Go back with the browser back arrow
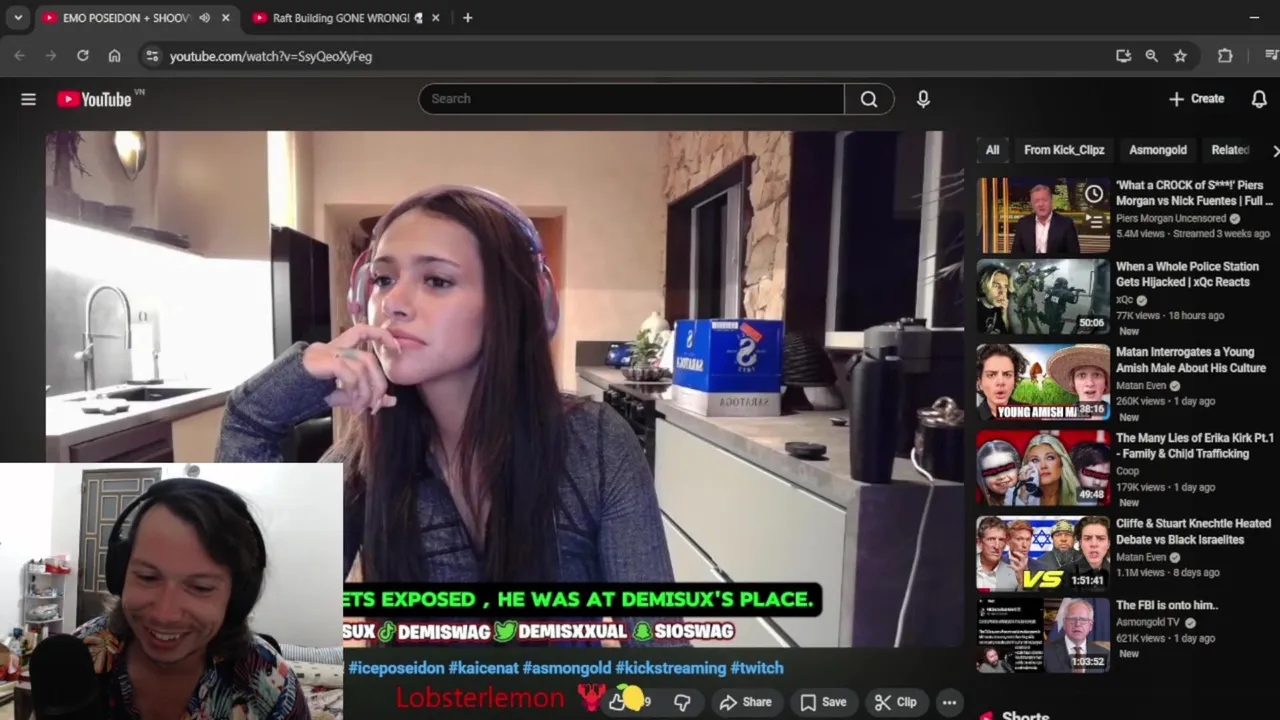1280x720 pixels. tap(20, 56)
